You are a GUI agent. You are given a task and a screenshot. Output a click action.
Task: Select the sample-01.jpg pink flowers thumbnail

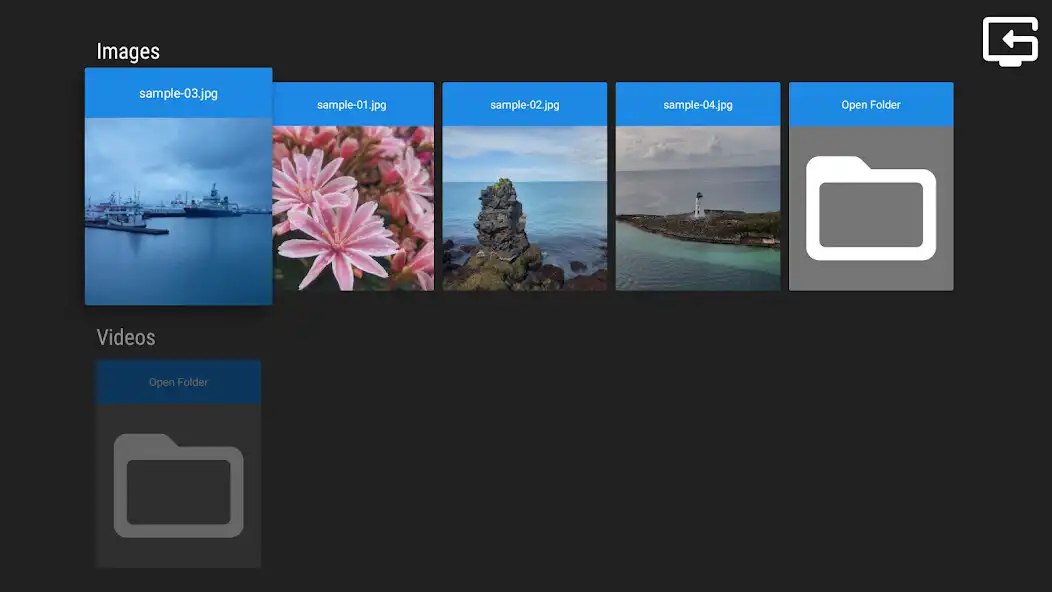[x=352, y=205]
